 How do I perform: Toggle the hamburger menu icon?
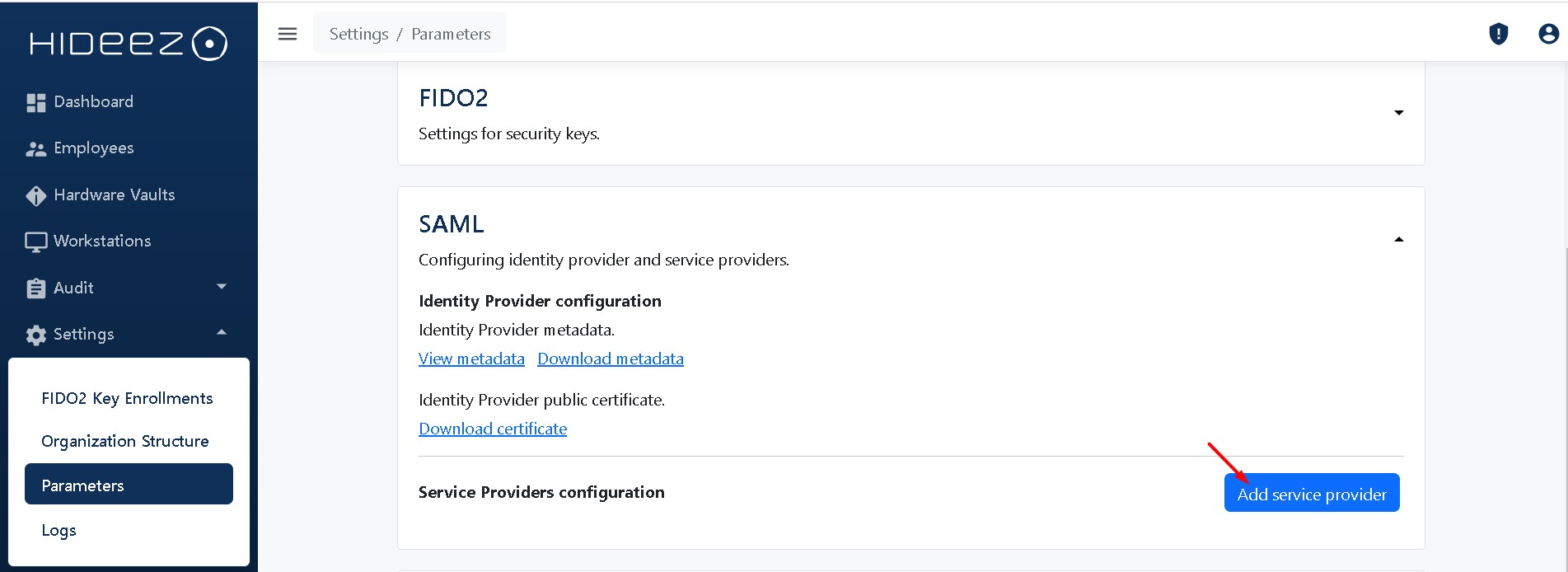(288, 34)
